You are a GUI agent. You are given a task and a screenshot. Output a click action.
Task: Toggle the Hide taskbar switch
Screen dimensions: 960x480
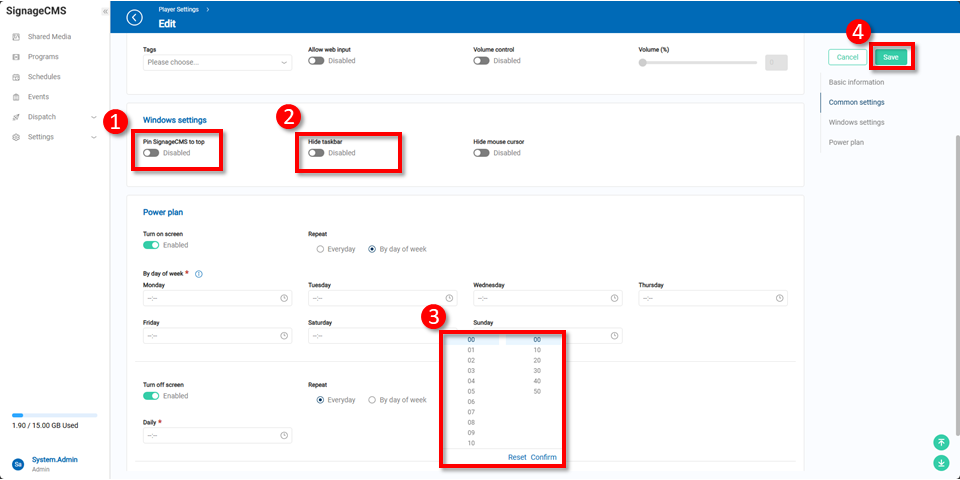tap(316, 153)
